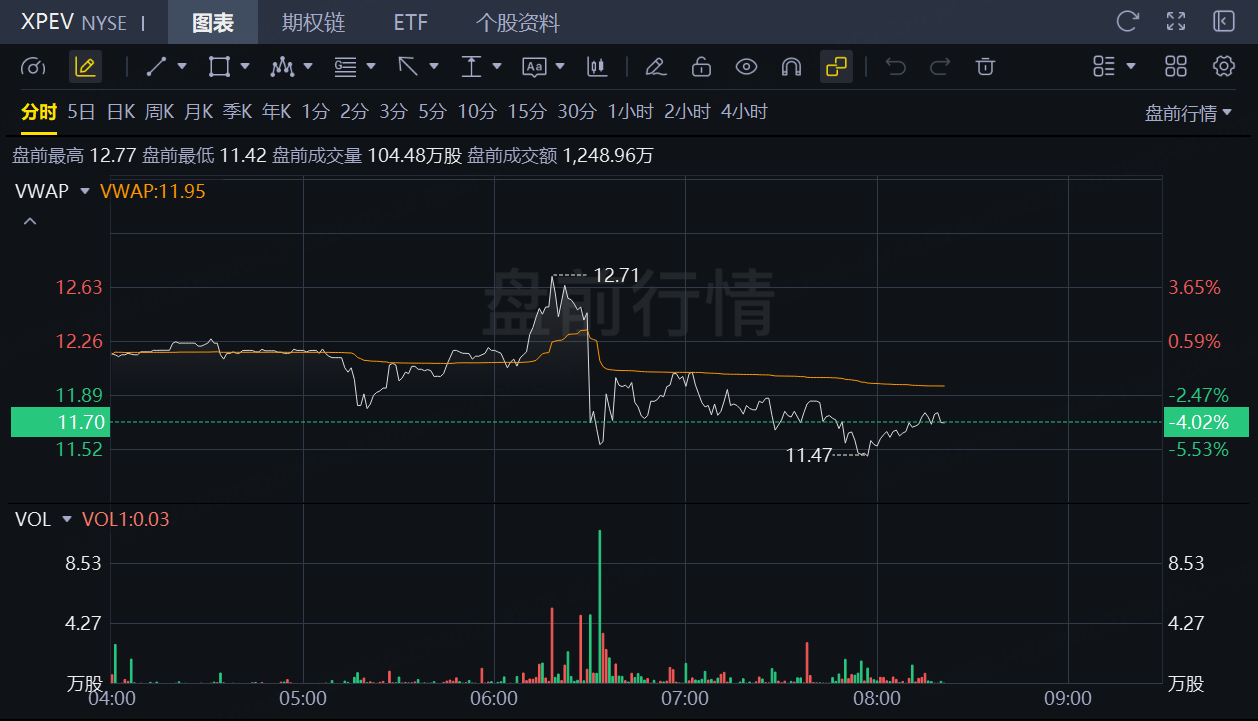The image size is (1258, 721).
Task: Click the four-square grid layout icon
Action: 1176,67
